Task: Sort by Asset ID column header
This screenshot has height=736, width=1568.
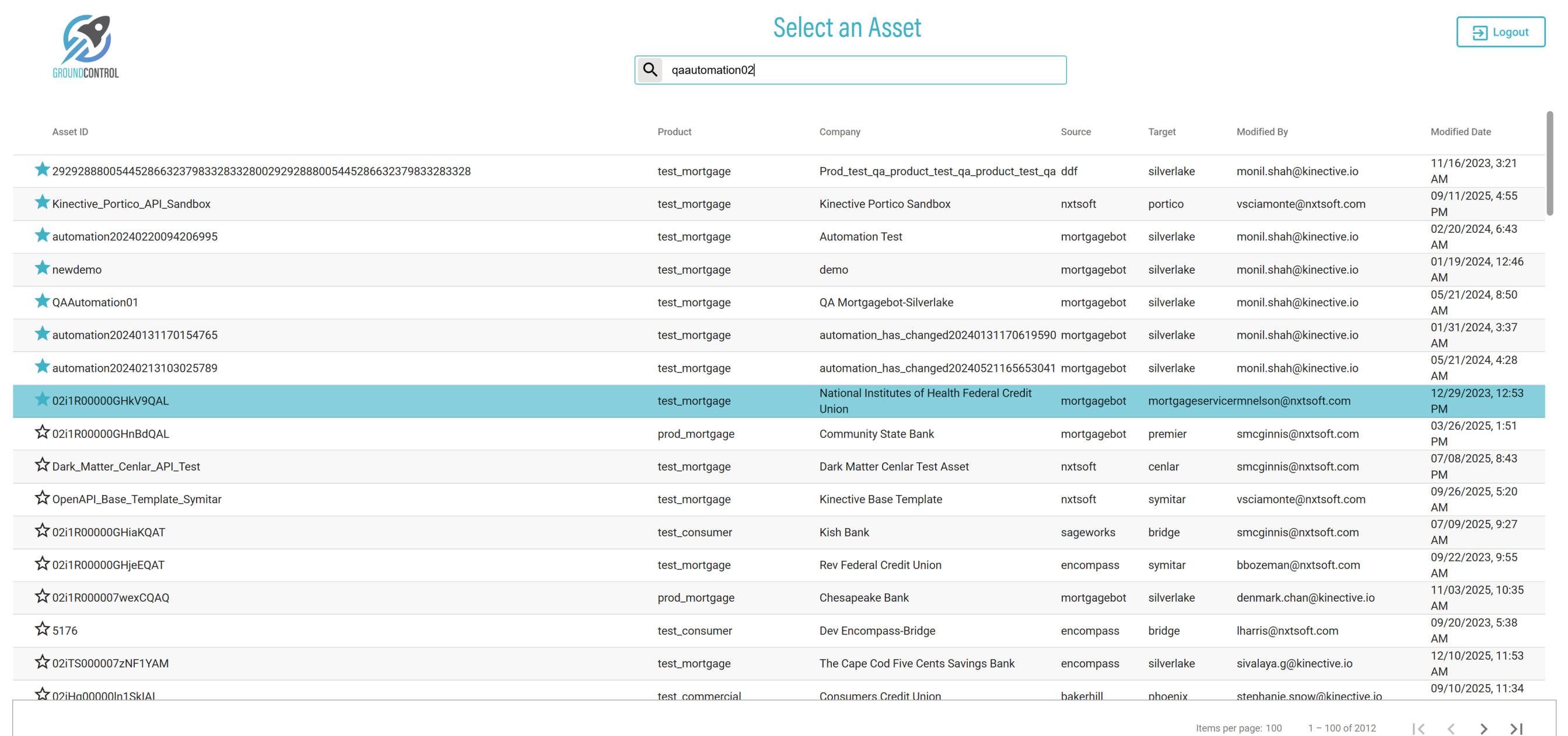Action: click(x=70, y=131)
